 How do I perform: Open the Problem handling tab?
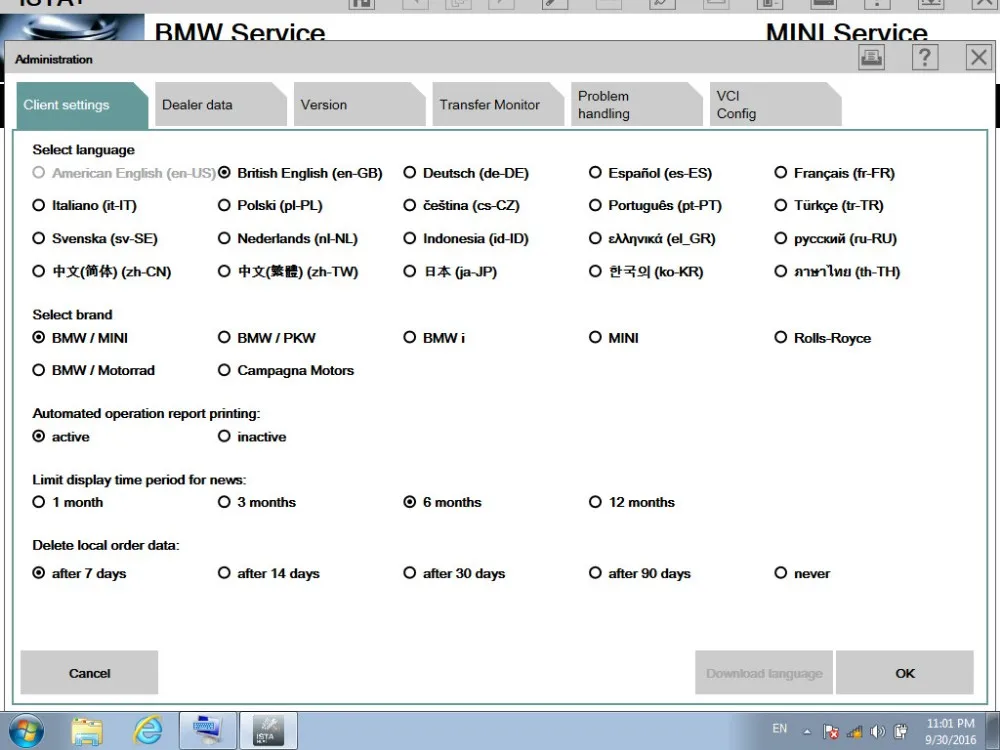(x=636, y=105)
